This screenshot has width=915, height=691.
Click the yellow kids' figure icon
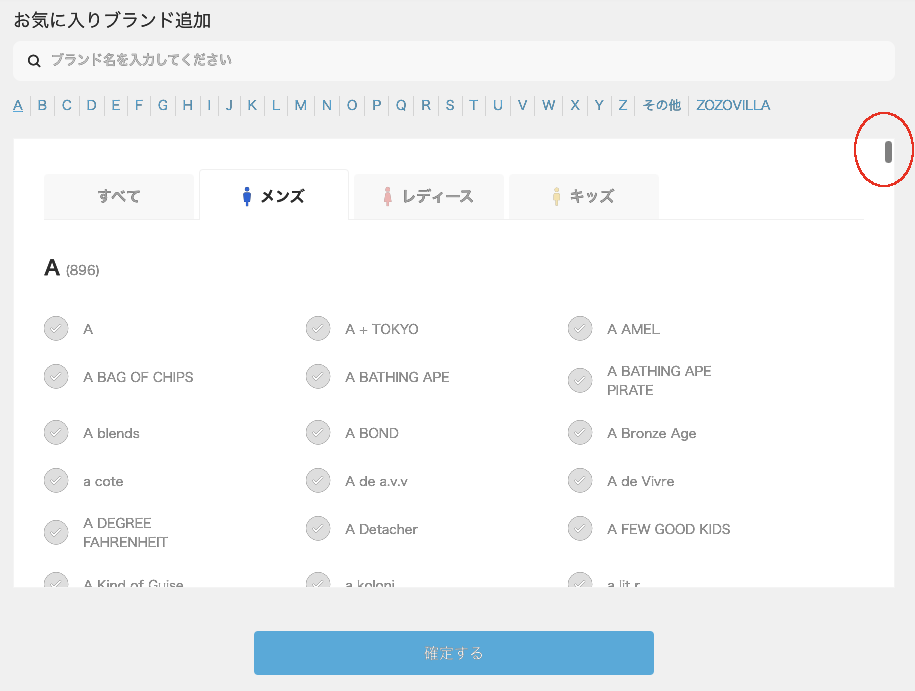[x=557, y=197]
